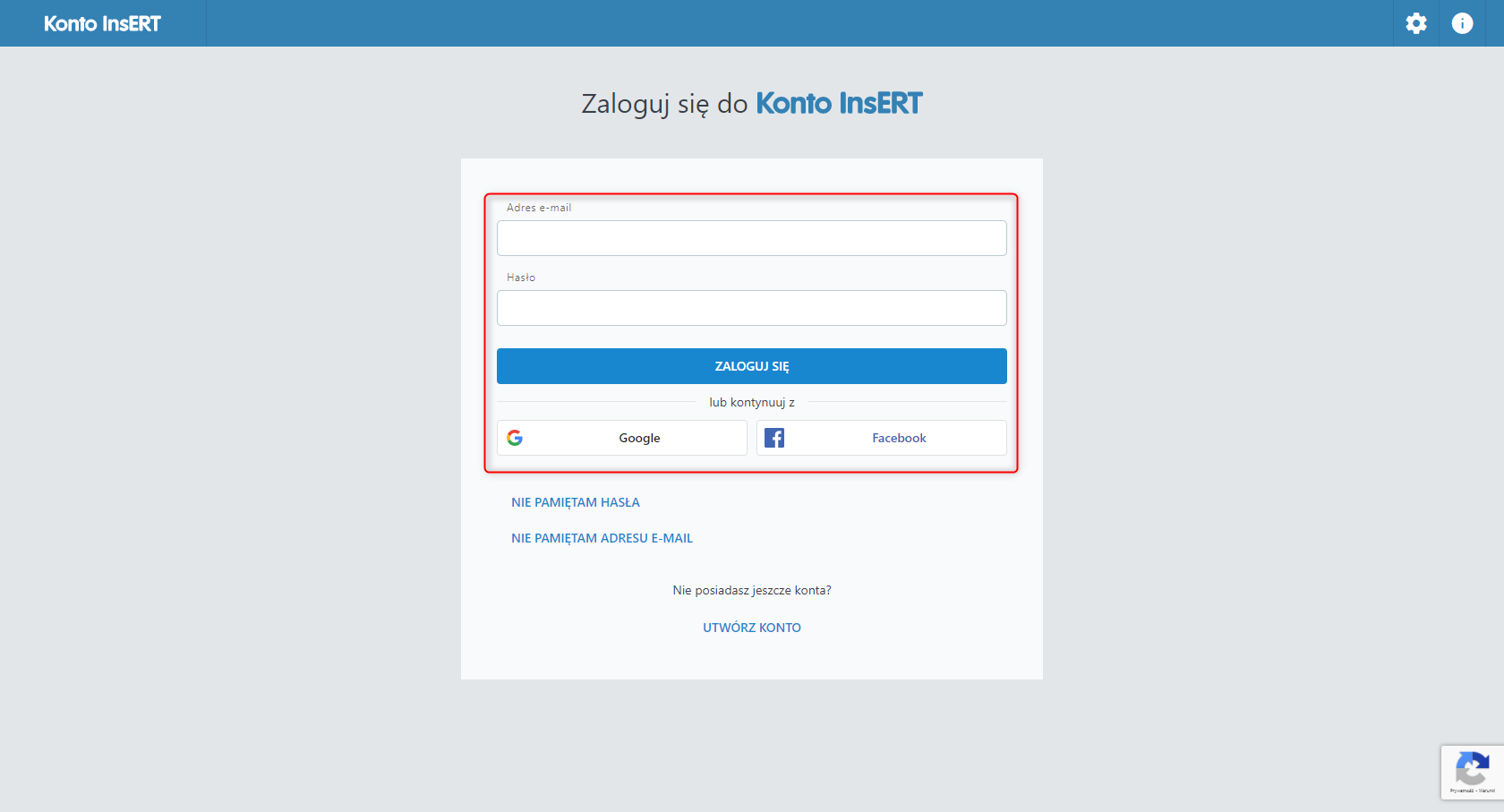Click the 'Adres e-mail' field label

[x=539, y=208]
